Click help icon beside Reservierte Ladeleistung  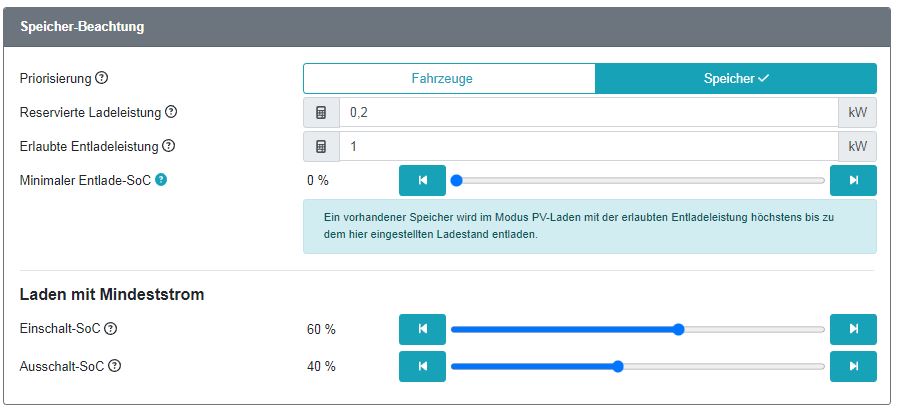[x=171, y=112]
